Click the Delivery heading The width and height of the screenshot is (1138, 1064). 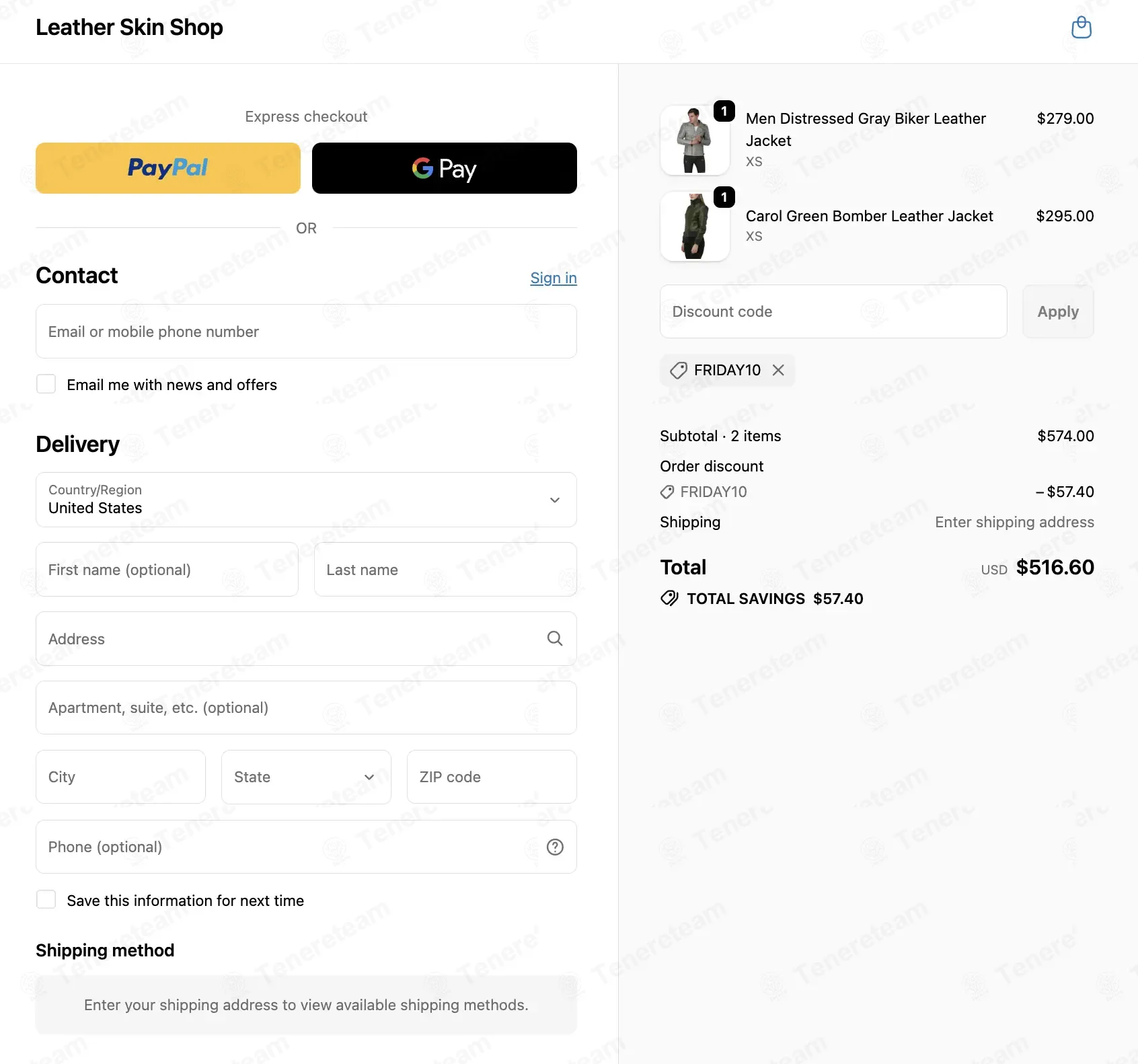click(x=78, y=444)
